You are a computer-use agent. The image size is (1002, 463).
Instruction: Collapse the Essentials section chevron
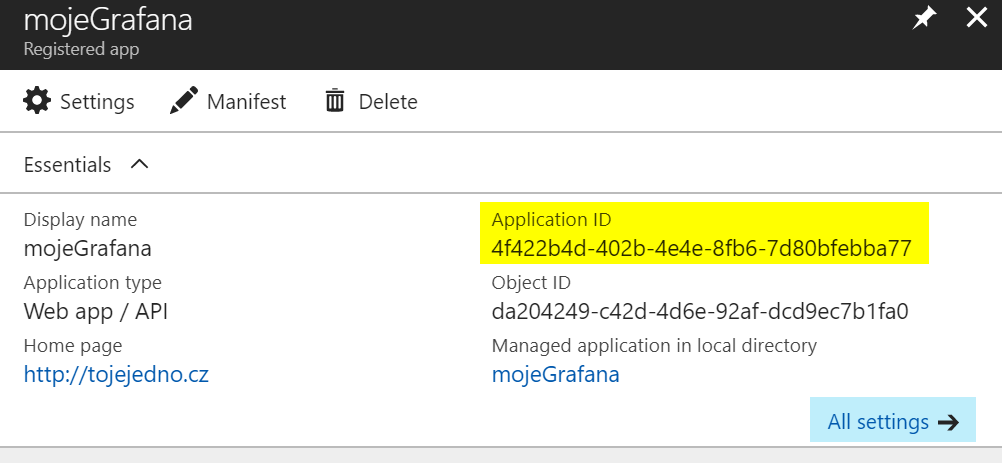coord(139,164)
